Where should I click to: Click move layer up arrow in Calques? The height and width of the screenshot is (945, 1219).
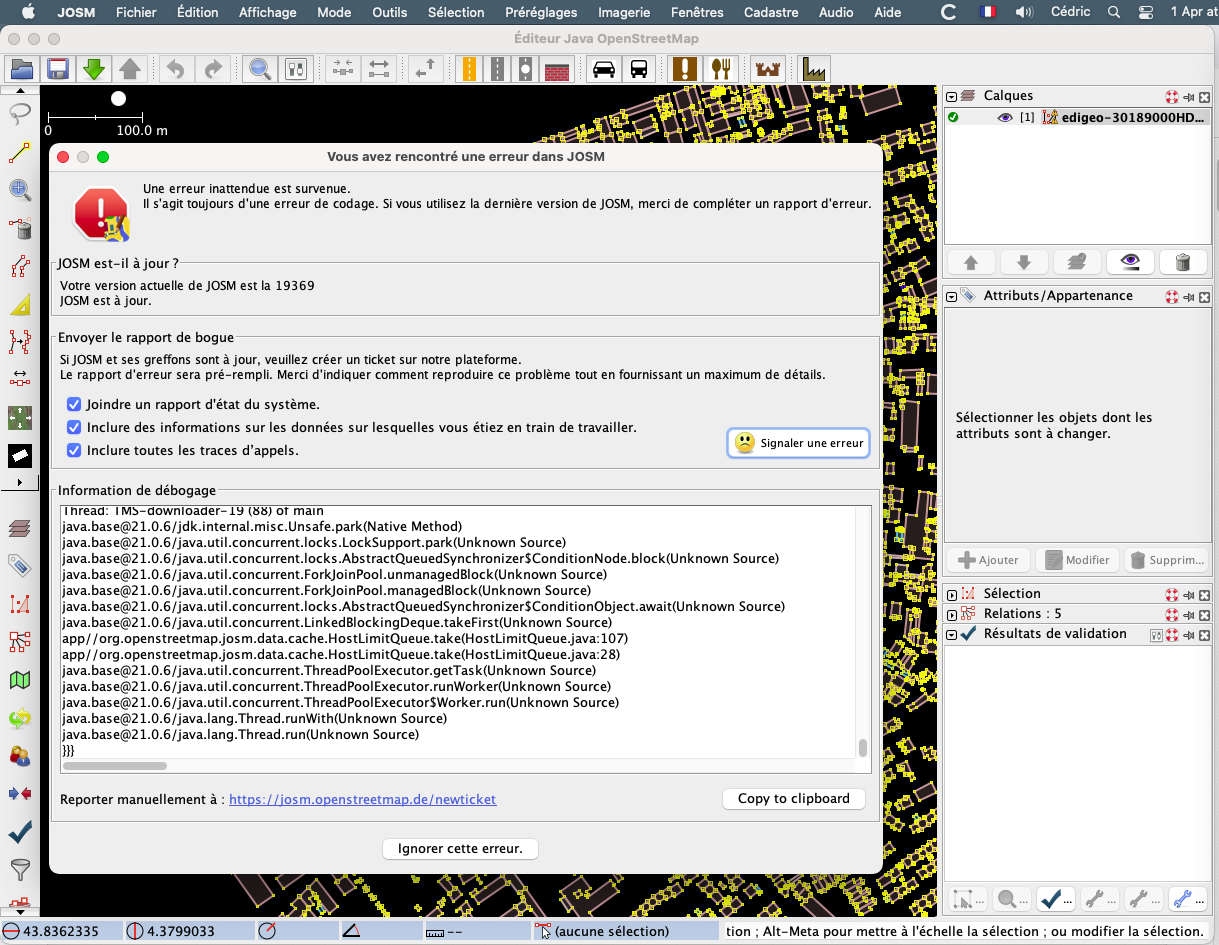click(x=971, y=262)
